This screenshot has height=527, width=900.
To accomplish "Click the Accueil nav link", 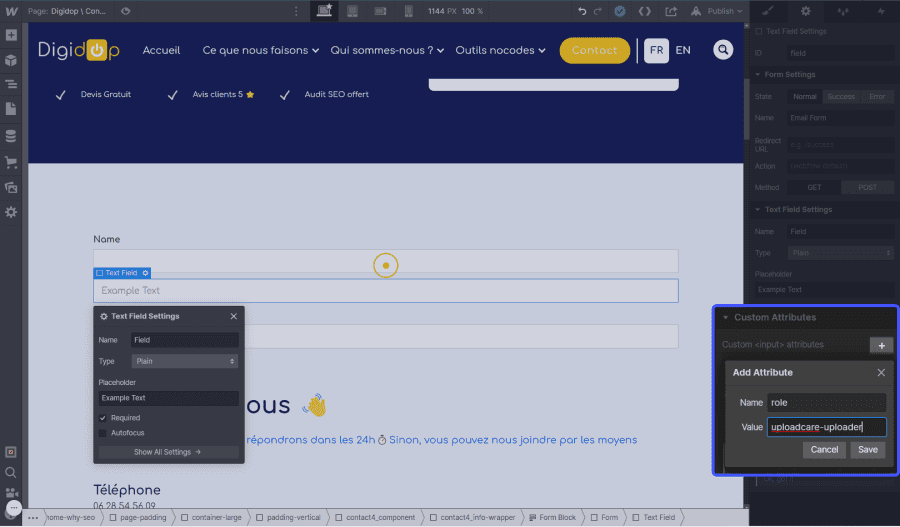I will coord(161,51).
